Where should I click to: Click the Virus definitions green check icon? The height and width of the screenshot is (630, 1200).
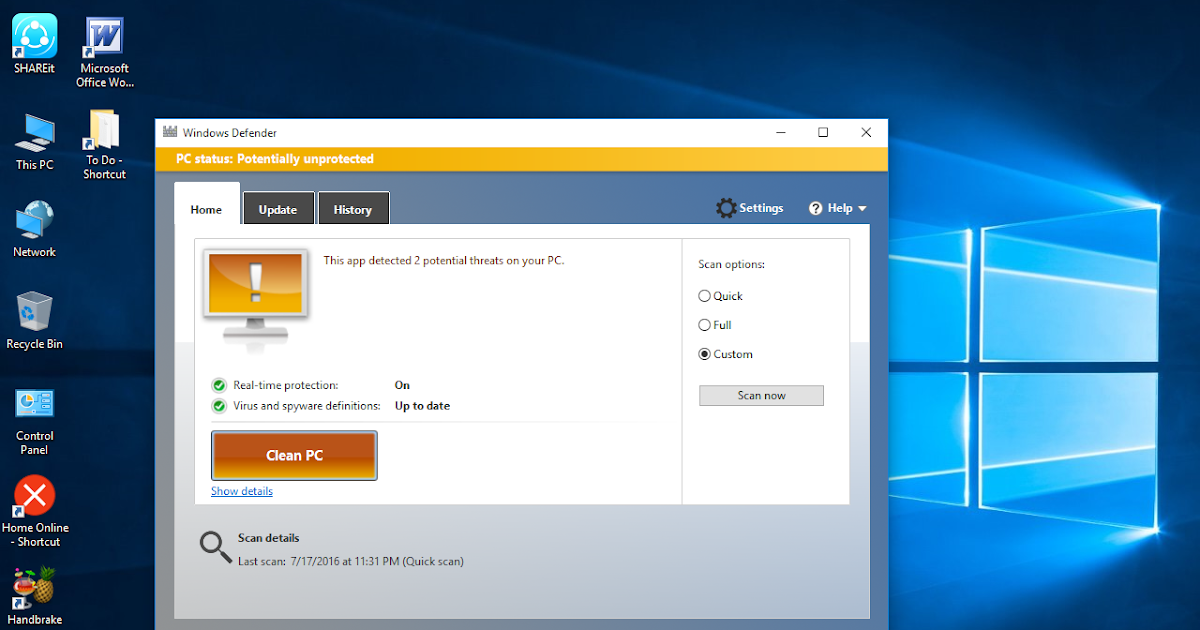(x=219, y=406)
